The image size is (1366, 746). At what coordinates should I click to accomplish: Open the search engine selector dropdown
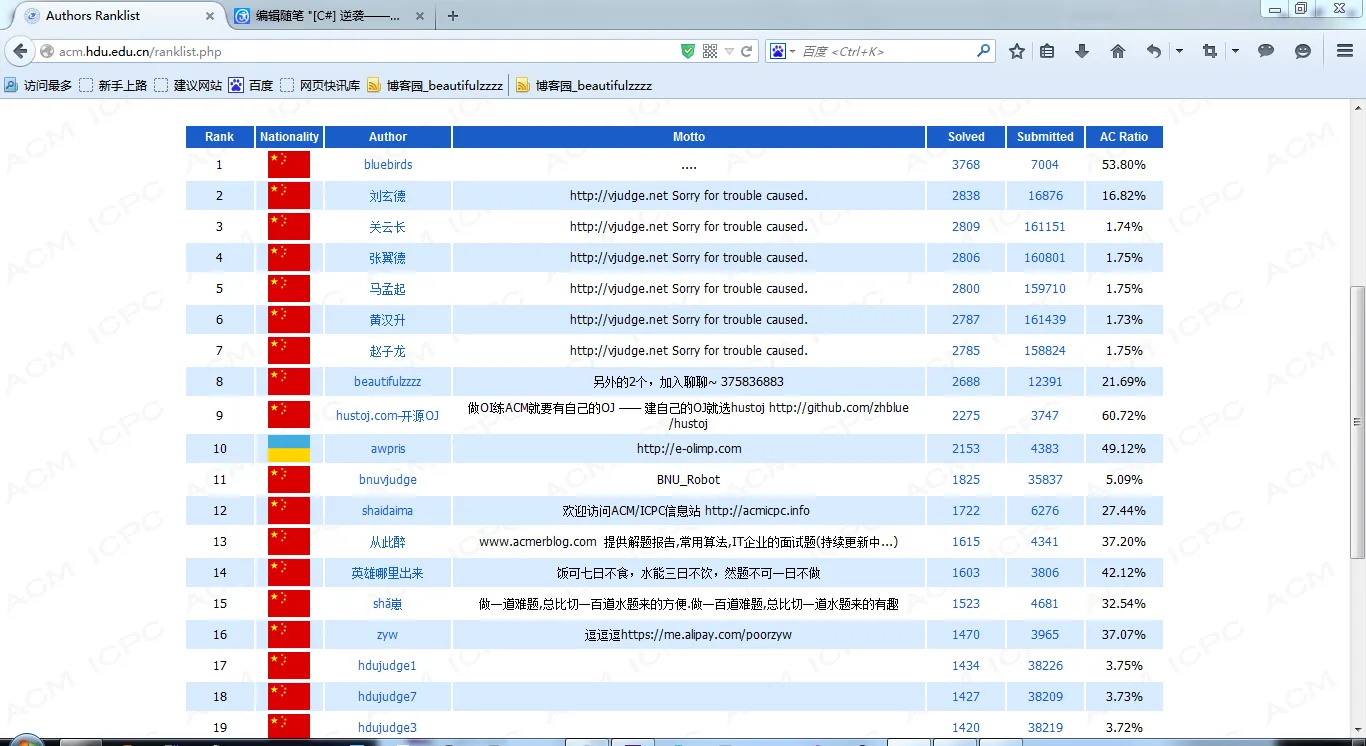tap(782, 51)
